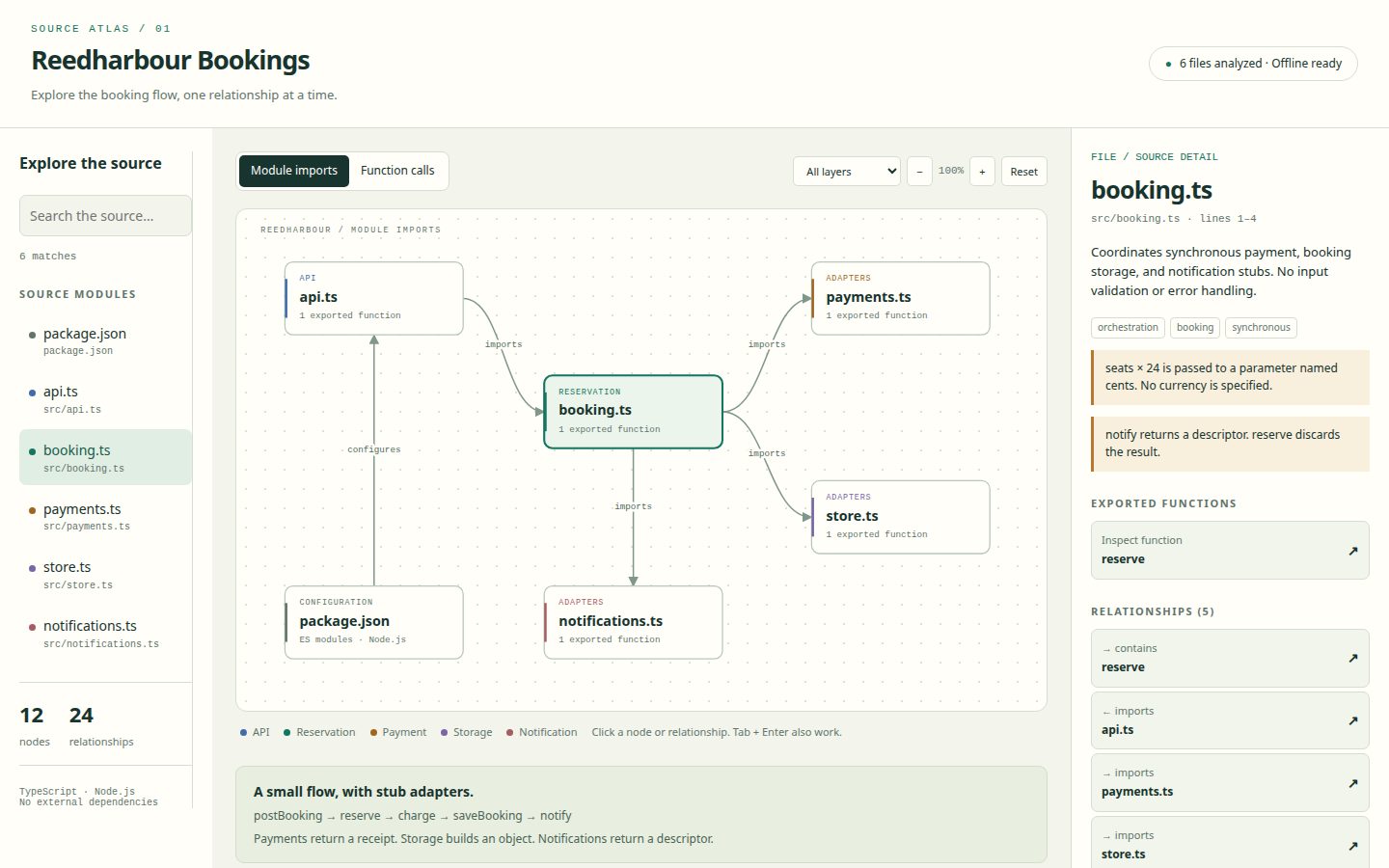Reset the graph view
Image resolution: width=1389 pixels, height=868 pixels.
tap(1023, 172)
